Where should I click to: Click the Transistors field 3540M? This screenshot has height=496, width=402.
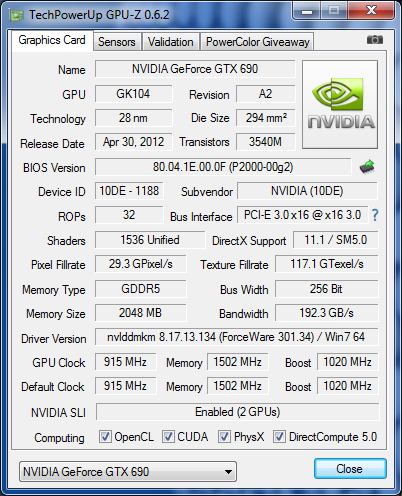point(266,142)
